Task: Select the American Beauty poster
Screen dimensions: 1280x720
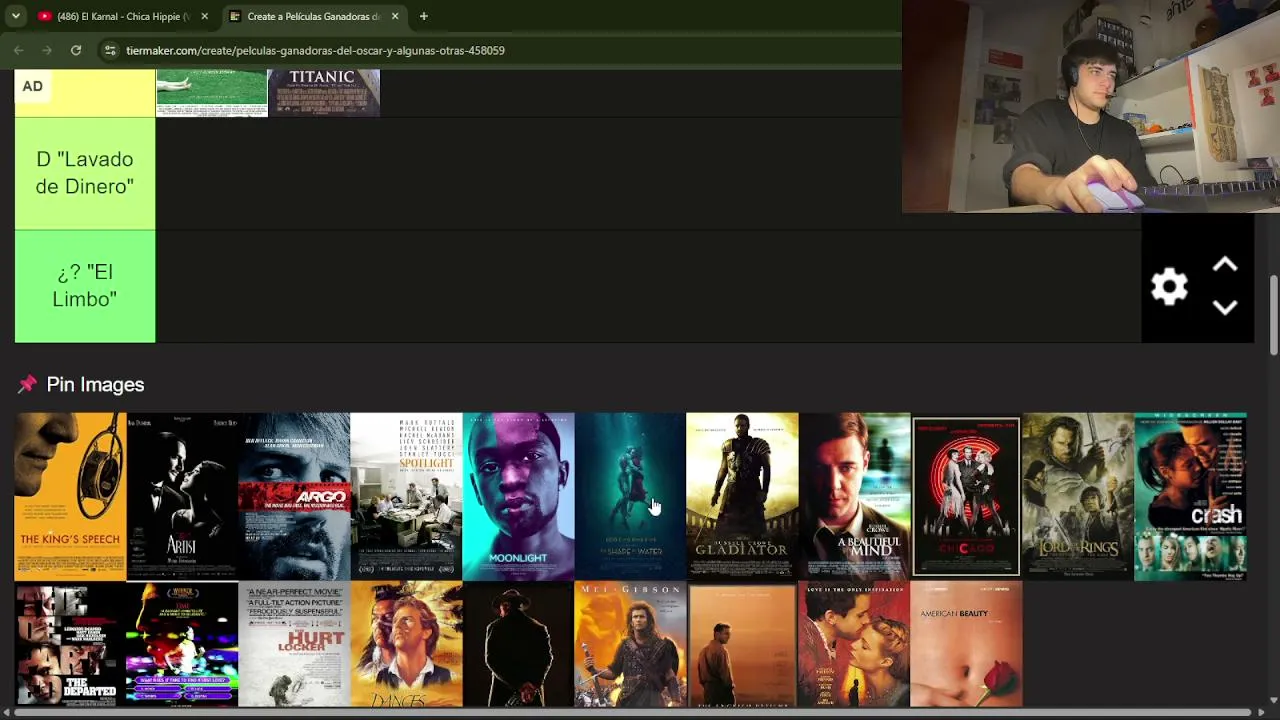Action: 966,644
